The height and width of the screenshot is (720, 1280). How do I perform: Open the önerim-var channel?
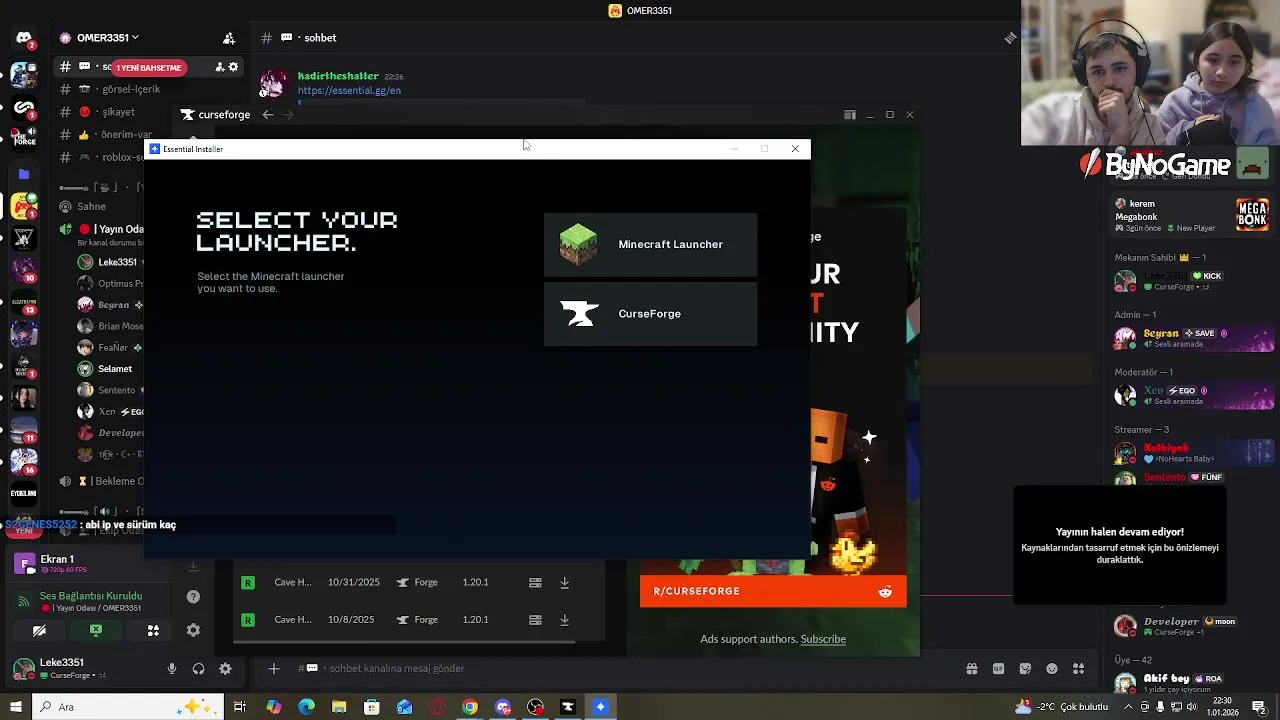pos(126,135)
